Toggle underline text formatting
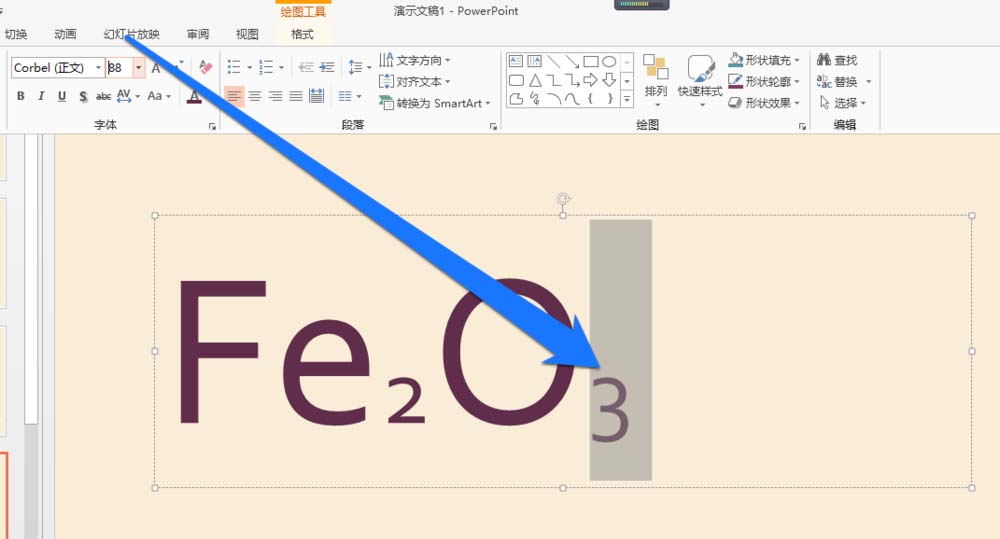 pos(62,96)
